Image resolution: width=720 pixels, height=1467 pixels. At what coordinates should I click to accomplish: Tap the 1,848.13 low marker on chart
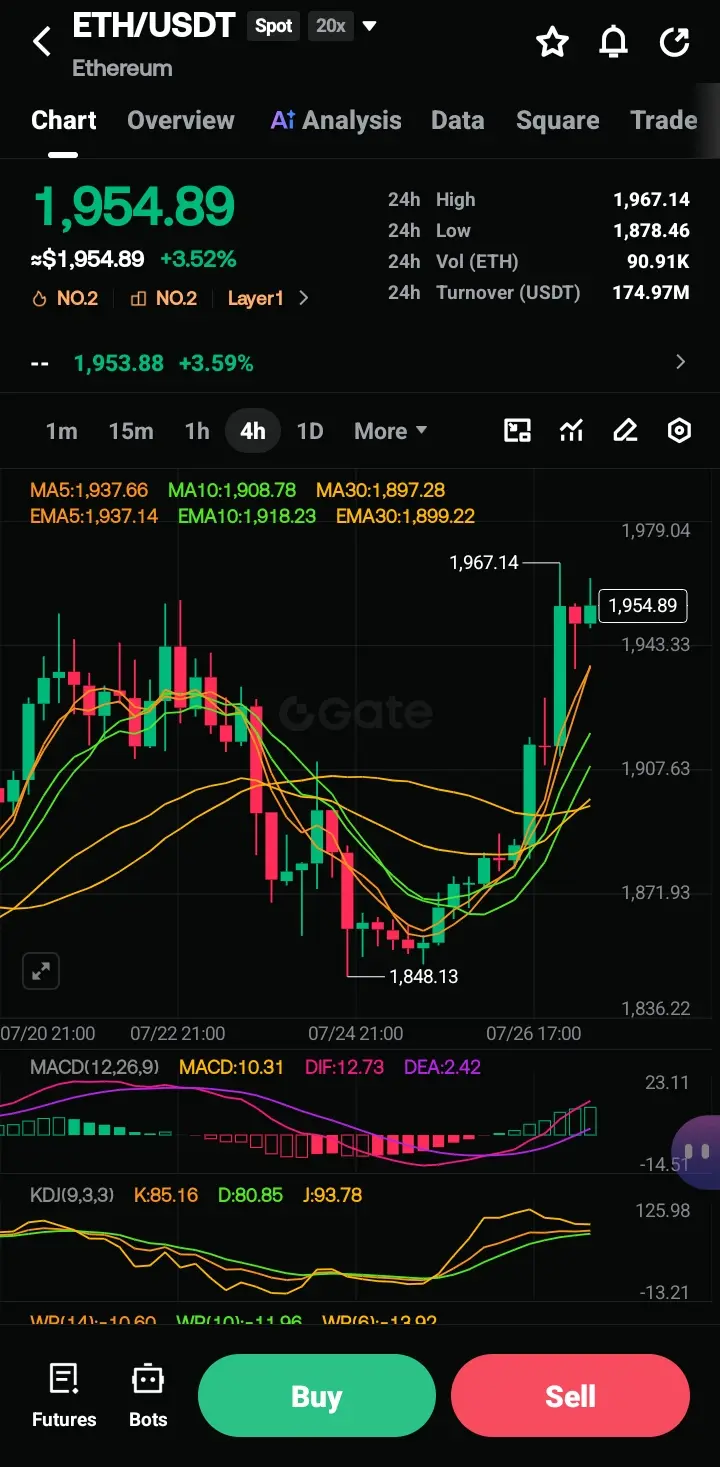(424, 976)
